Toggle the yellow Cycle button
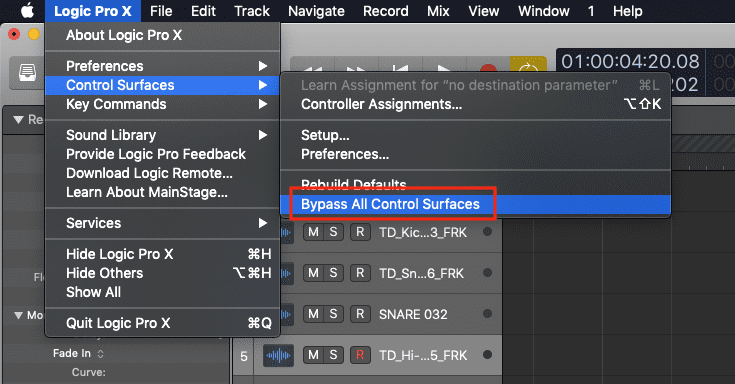The image size is (735, 384). click(x=528, y=65)
